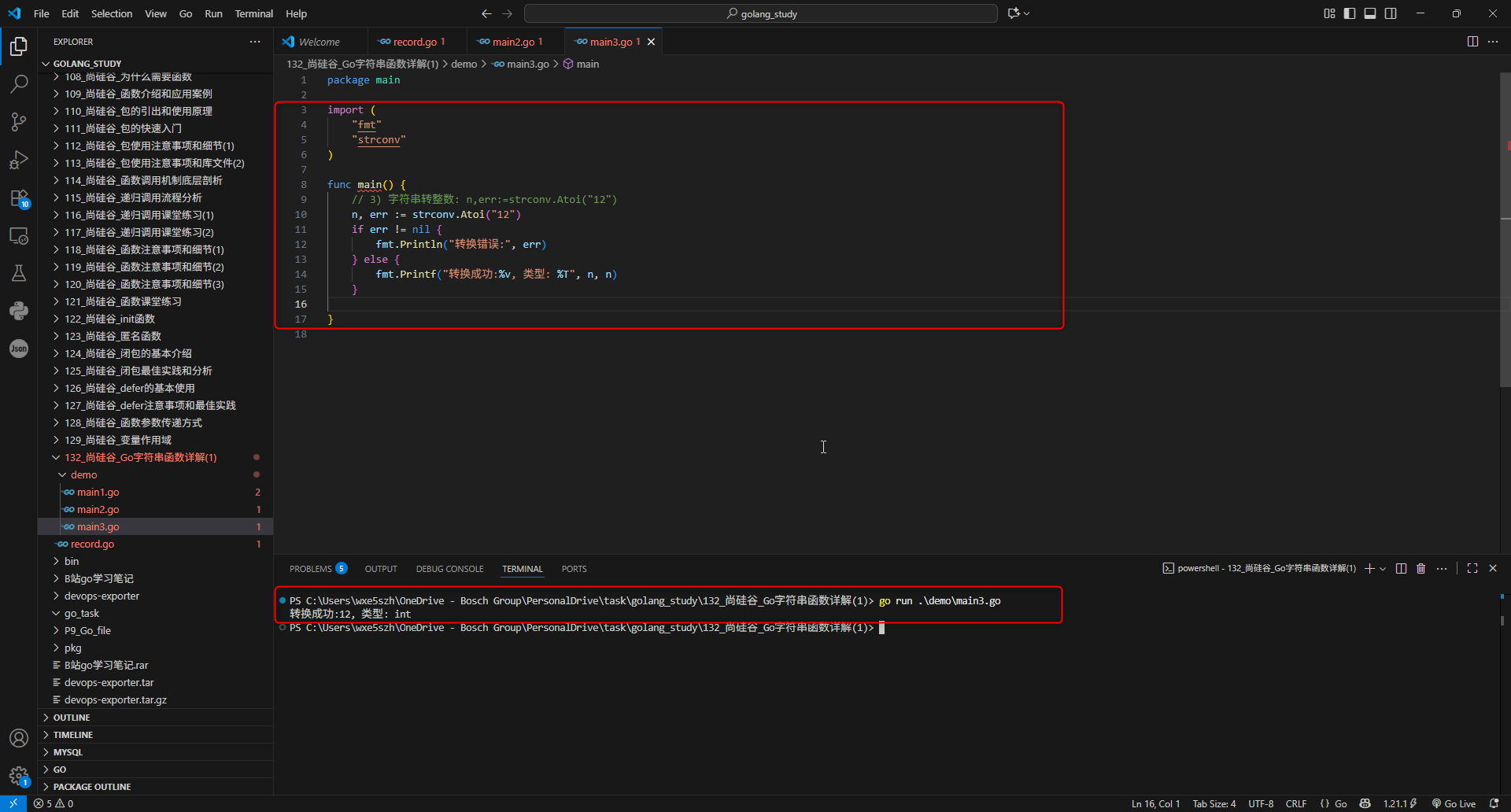Split the terminal panel
This screenshot has height=812, width=1511.
(x=1401, y=568)
